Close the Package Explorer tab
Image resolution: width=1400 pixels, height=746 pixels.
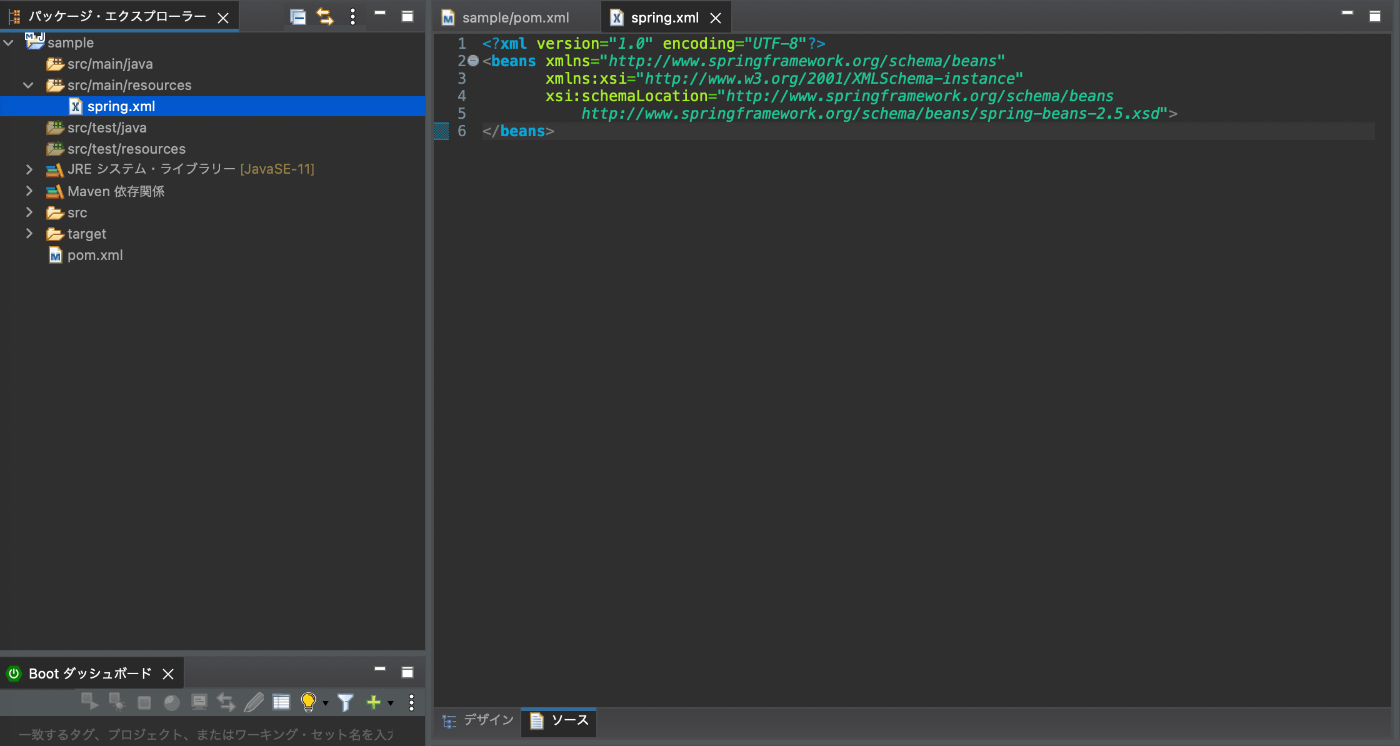pos(223,17)
